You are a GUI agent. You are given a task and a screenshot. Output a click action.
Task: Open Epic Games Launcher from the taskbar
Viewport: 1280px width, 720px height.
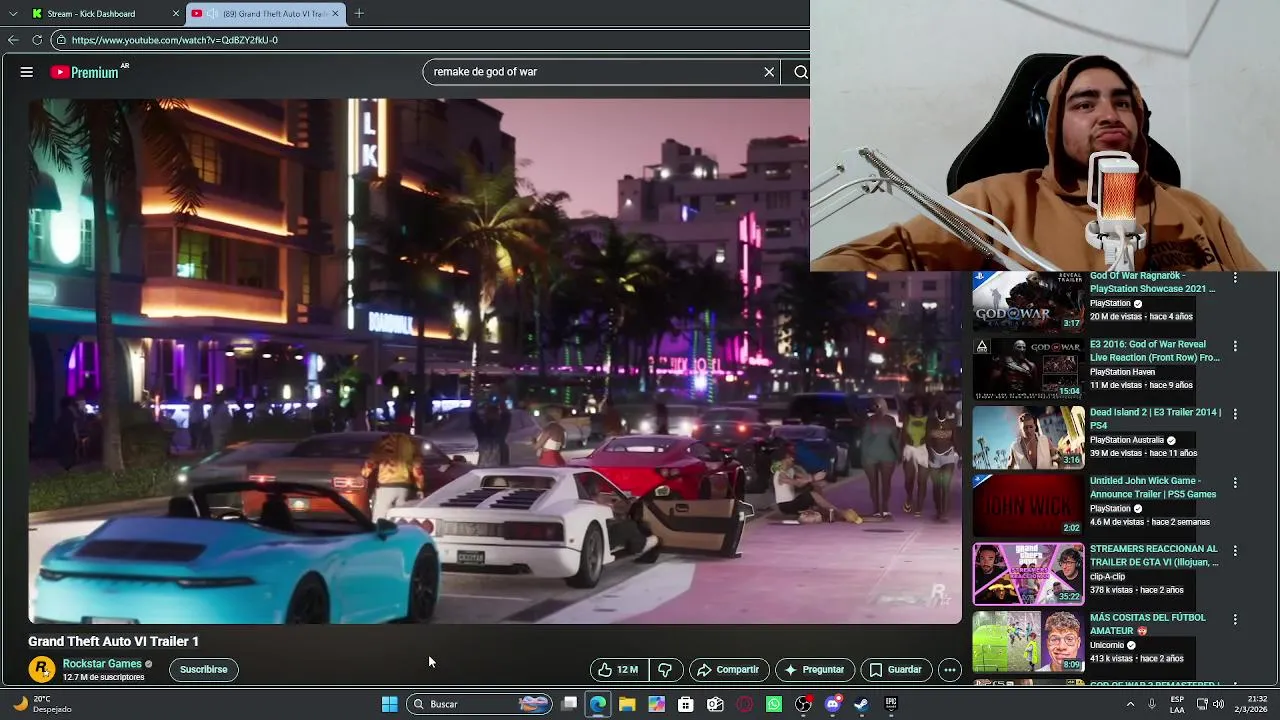coord(891,704)
